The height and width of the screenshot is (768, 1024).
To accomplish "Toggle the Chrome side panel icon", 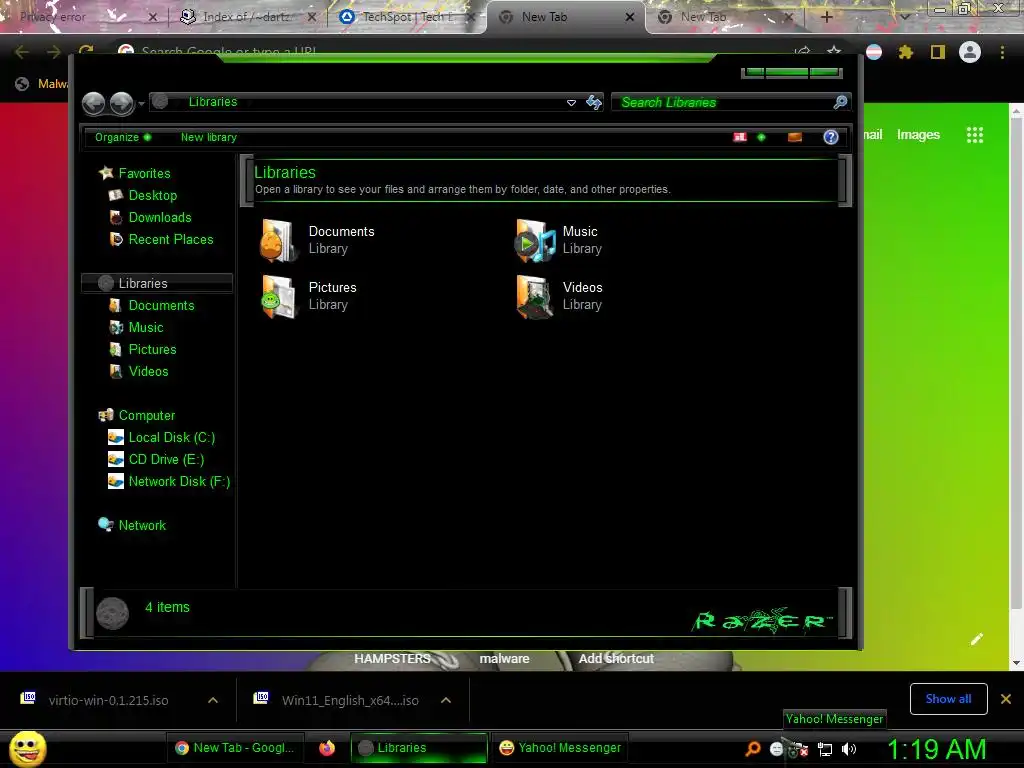I will tap(938, 52).
